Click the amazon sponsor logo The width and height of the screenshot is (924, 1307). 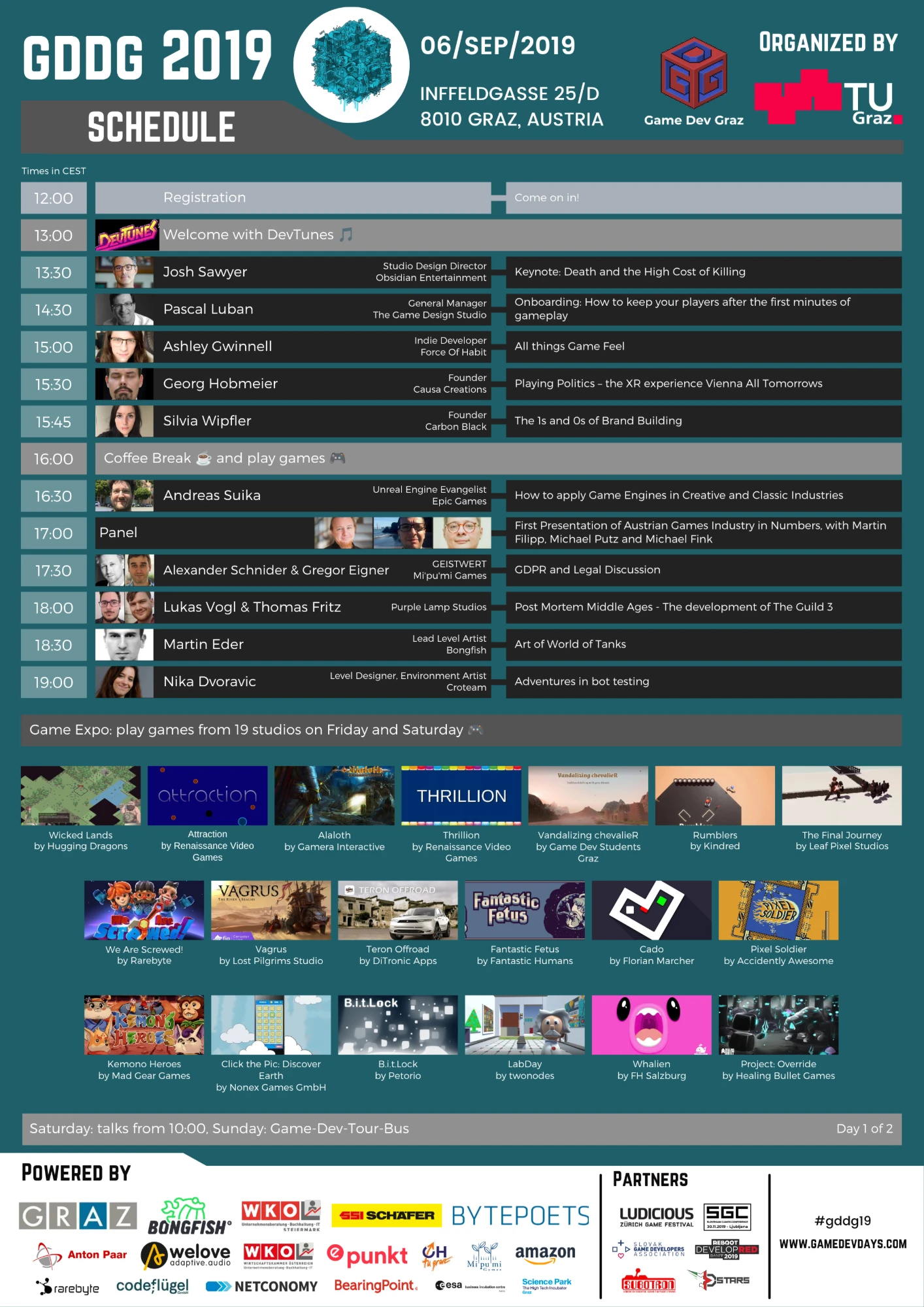point(545,1253)
